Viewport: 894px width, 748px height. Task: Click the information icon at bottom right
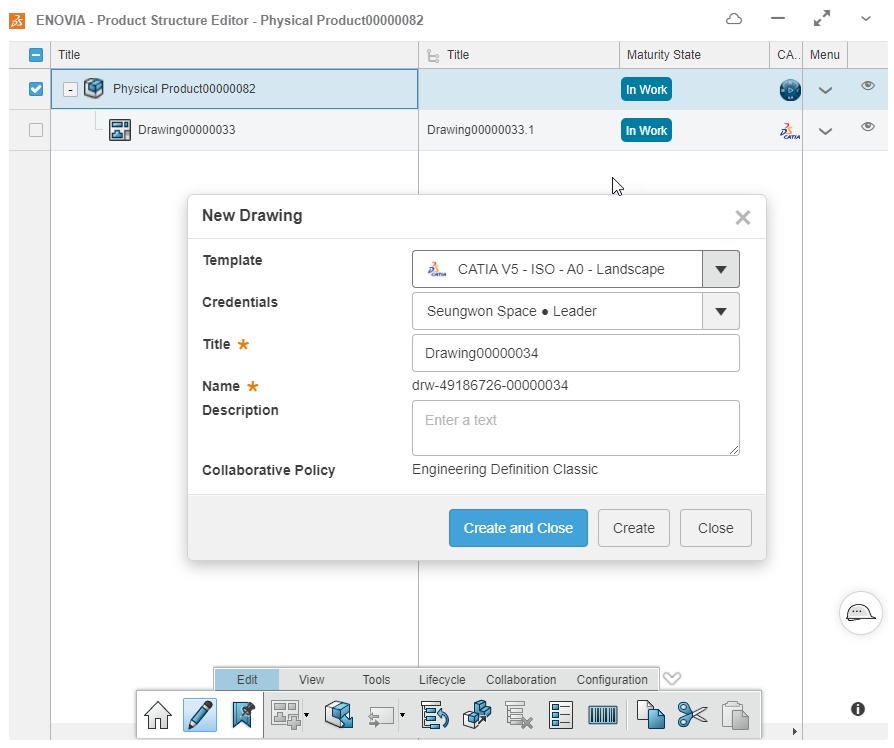tap(858, 709)
